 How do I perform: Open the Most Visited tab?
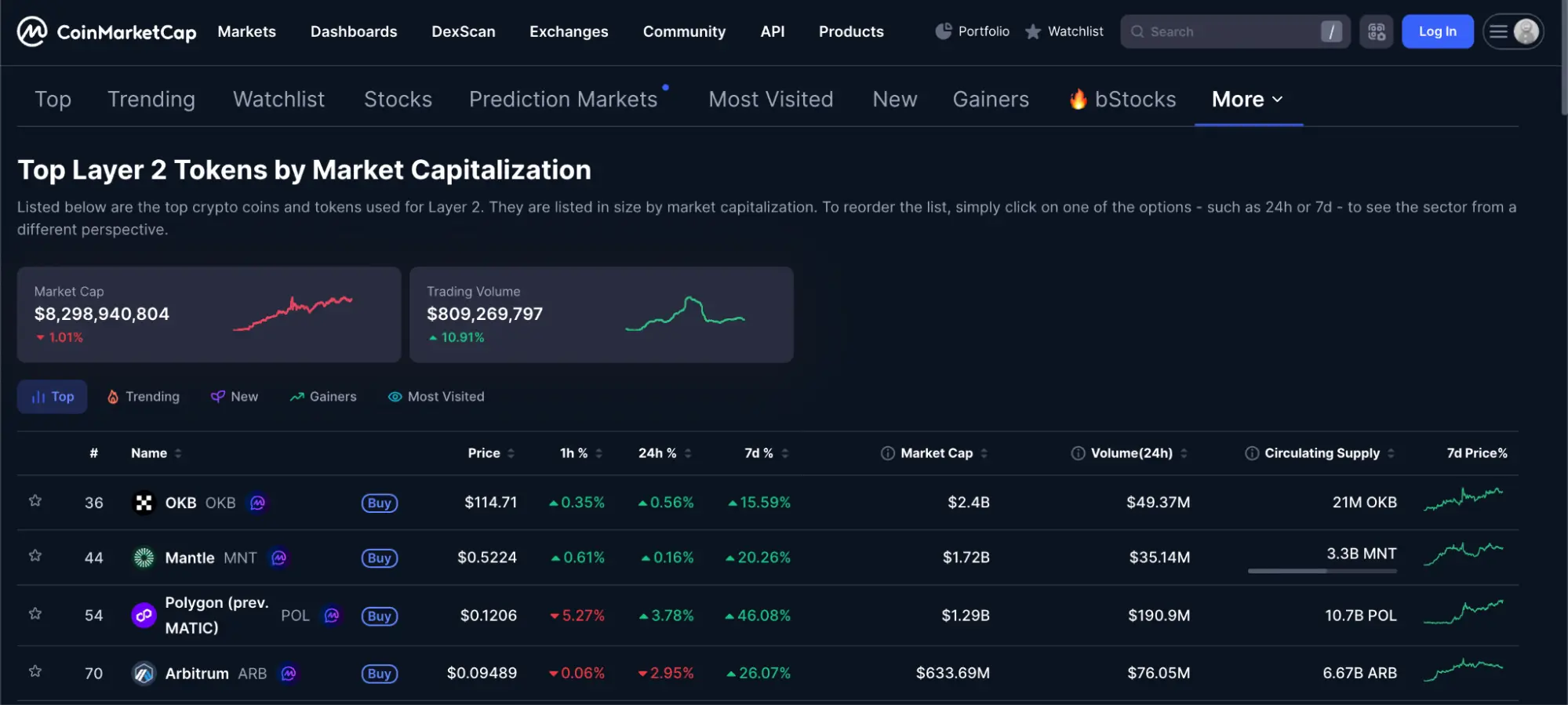tap(771, 99)
